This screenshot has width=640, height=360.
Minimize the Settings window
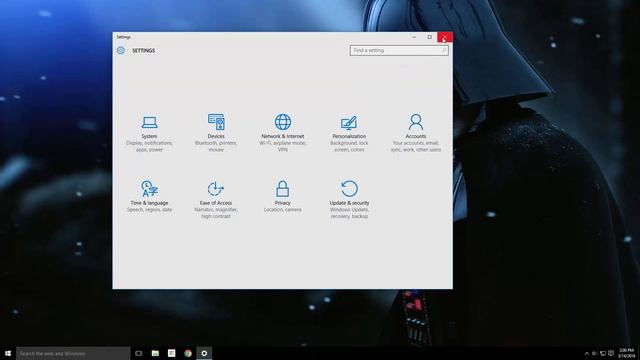(x=414, y=37)
